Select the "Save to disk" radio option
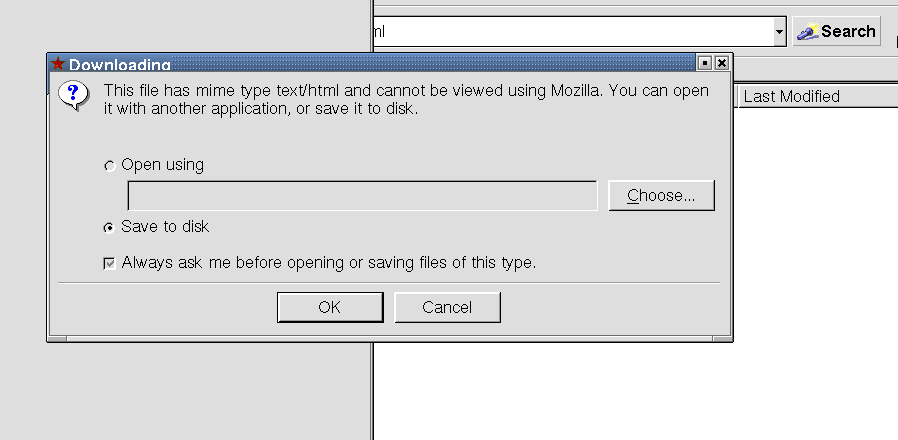 point(109,228)
